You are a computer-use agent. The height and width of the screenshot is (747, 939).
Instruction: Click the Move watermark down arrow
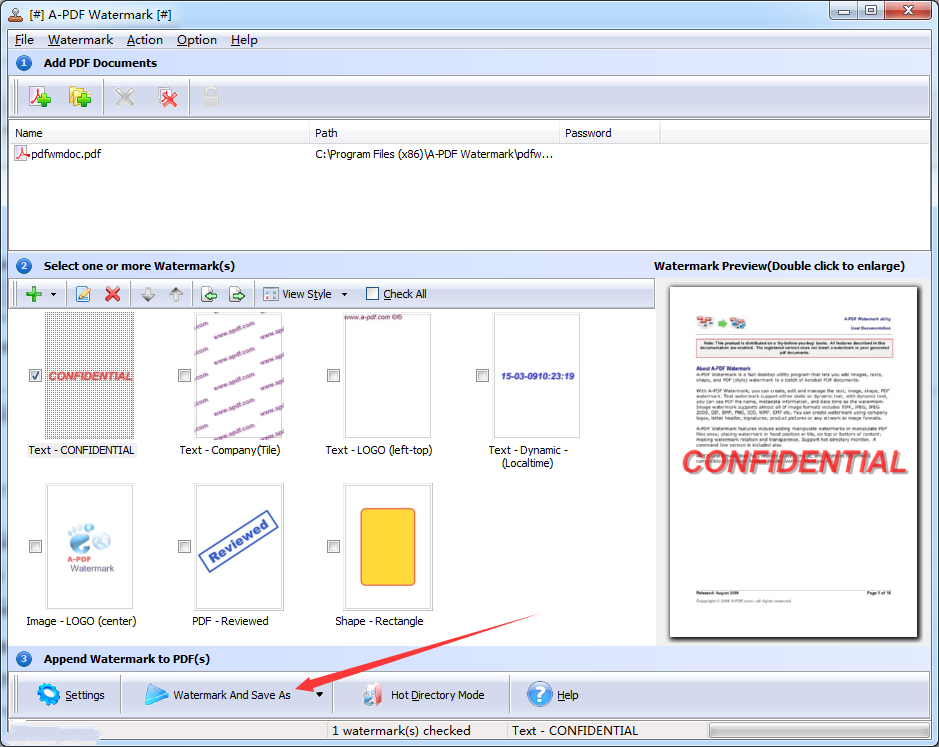pos(148,294)
